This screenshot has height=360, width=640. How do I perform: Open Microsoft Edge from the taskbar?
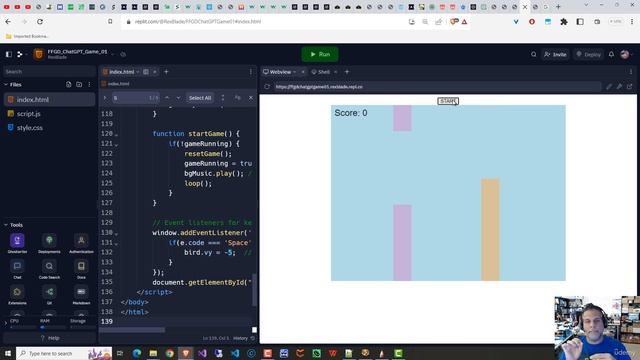[x=137, y=353]
